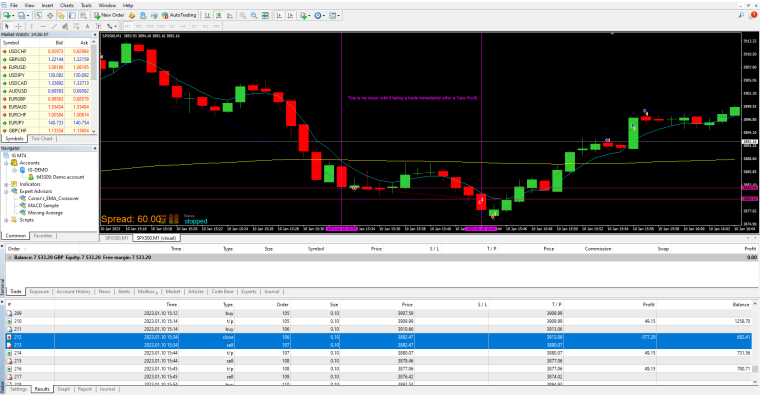Image resolution: width=760 pixels, height=395 pixels.
Task: Select the trendline drawing tool
Action: pos(54,26)
